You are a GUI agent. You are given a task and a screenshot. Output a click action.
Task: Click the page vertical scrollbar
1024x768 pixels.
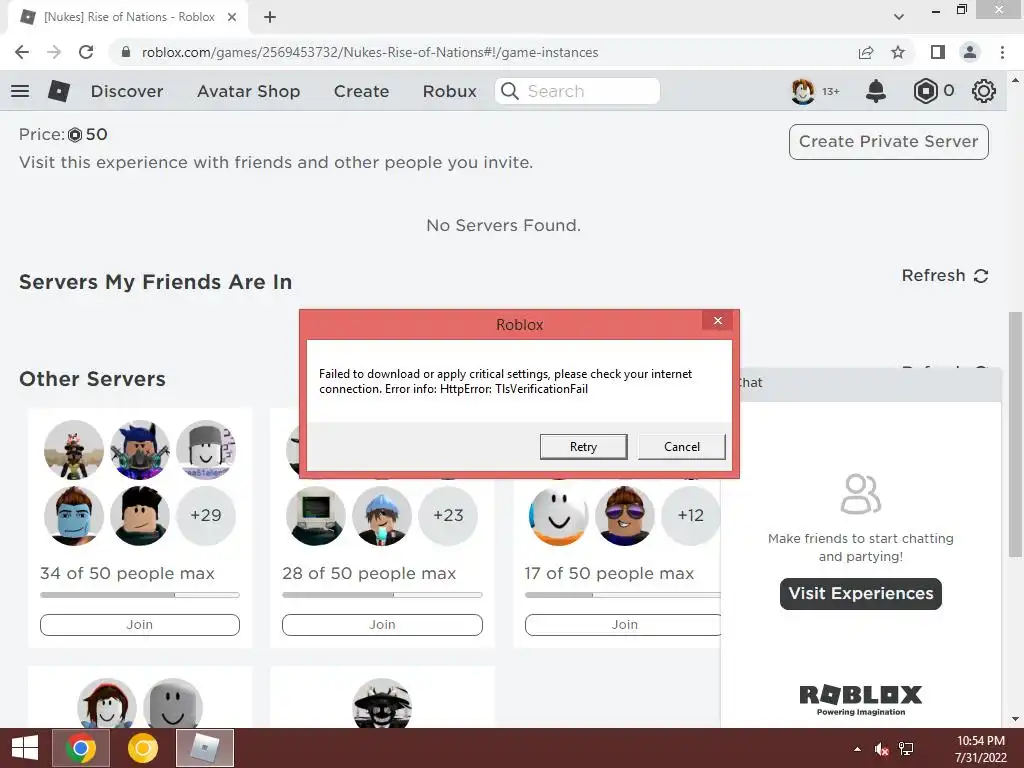(1015, 434)
